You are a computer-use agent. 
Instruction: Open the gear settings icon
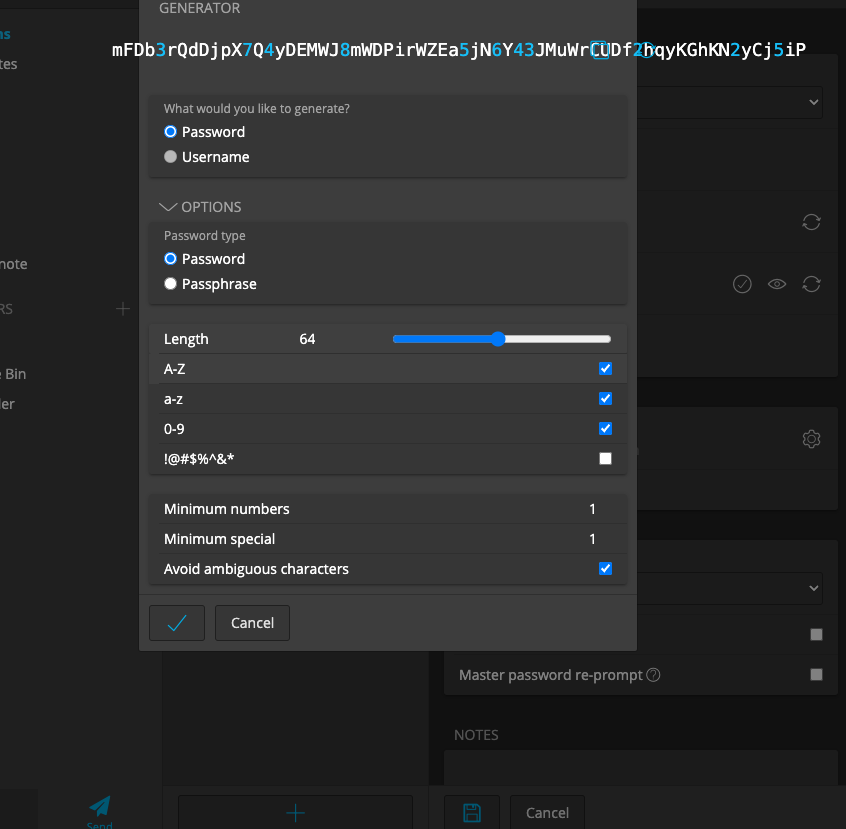(811, 438)
